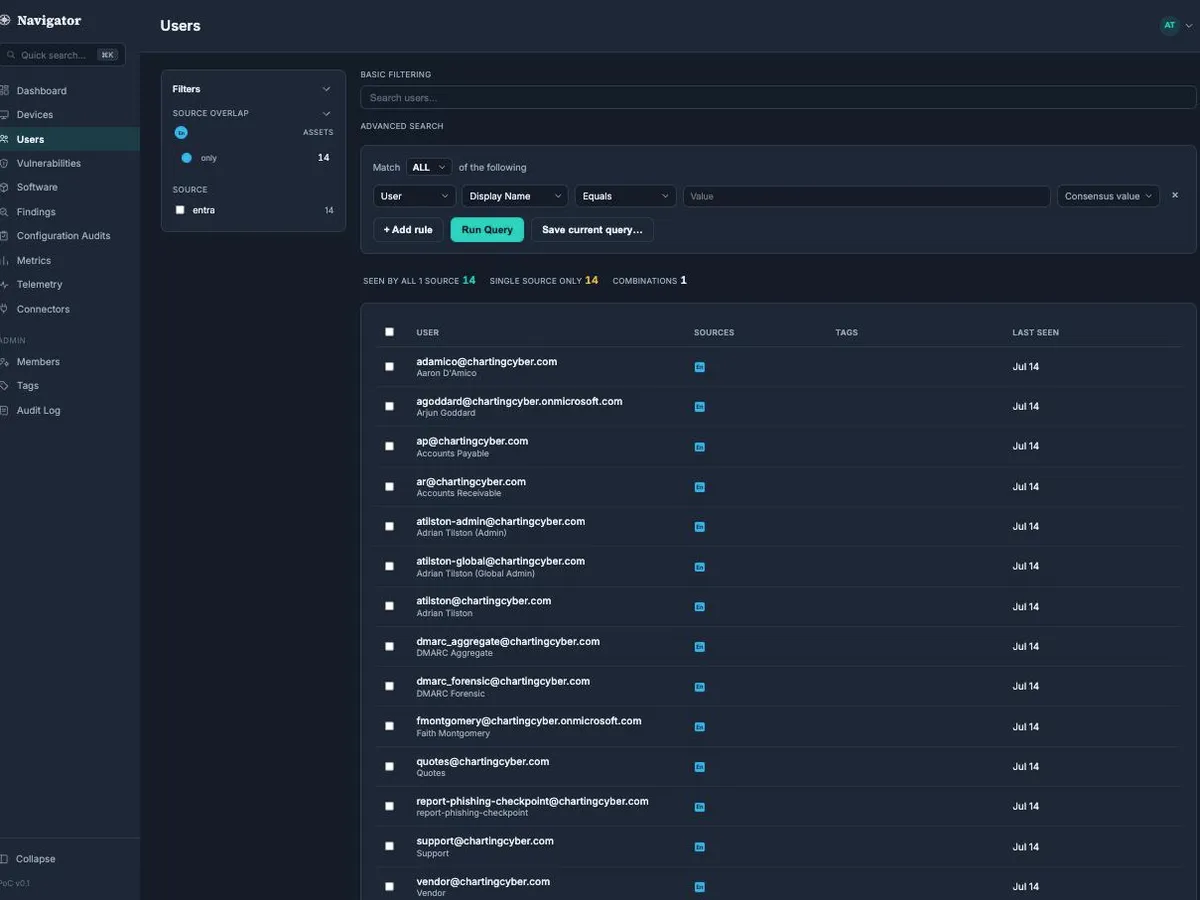Click the source icon in dmarc_forensic row

click(700, 687)
